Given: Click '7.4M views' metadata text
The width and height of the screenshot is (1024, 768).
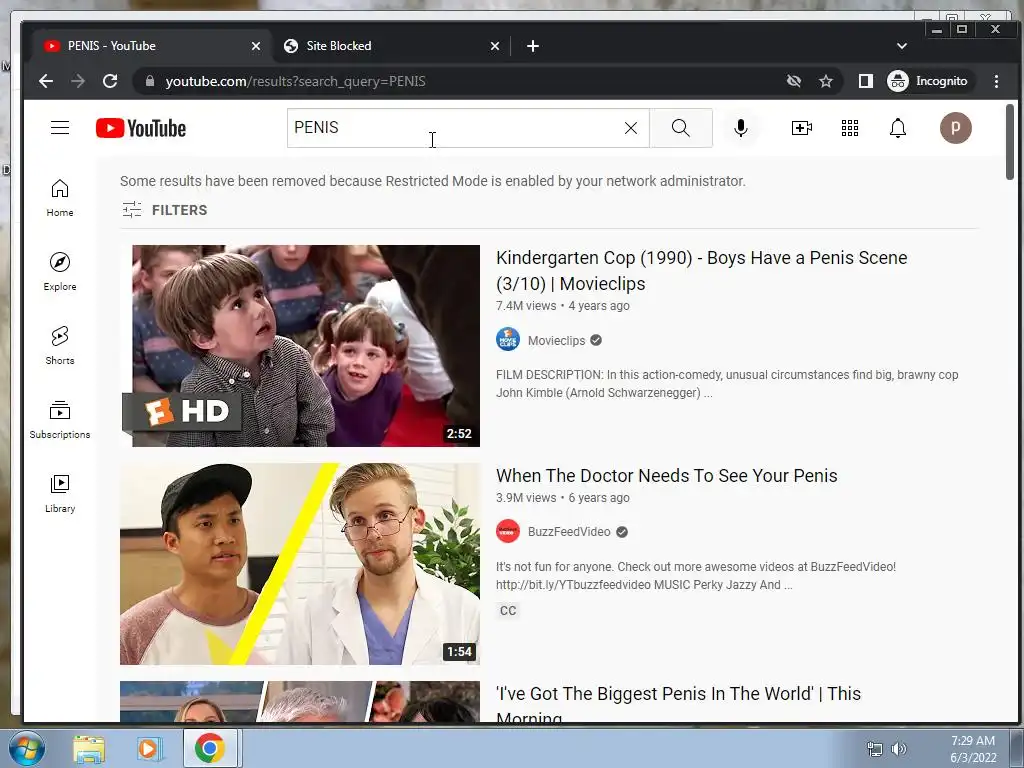Looking at the screenshot, I should tap(526, 306).
